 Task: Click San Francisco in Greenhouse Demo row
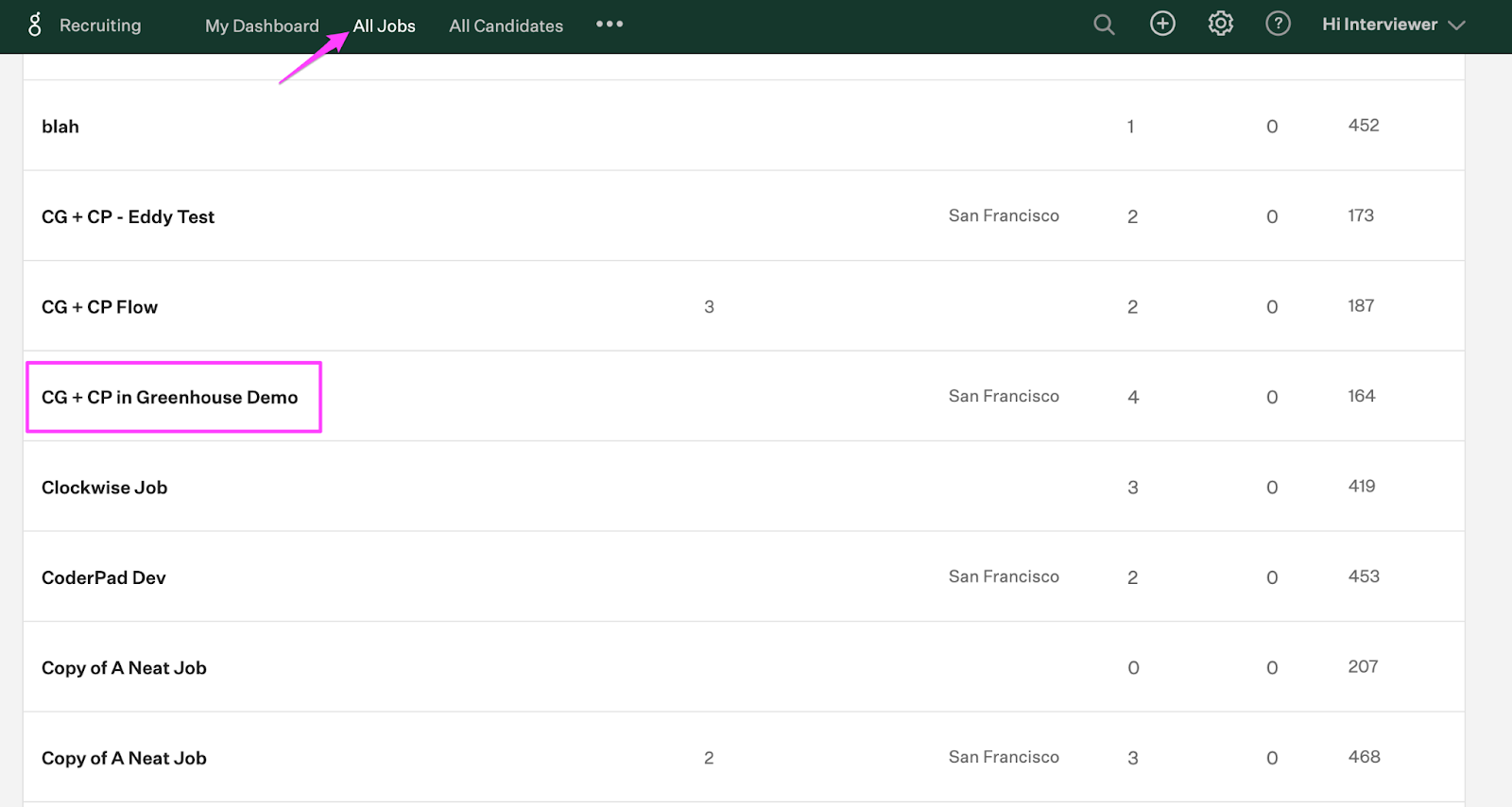pos(1004,396)
